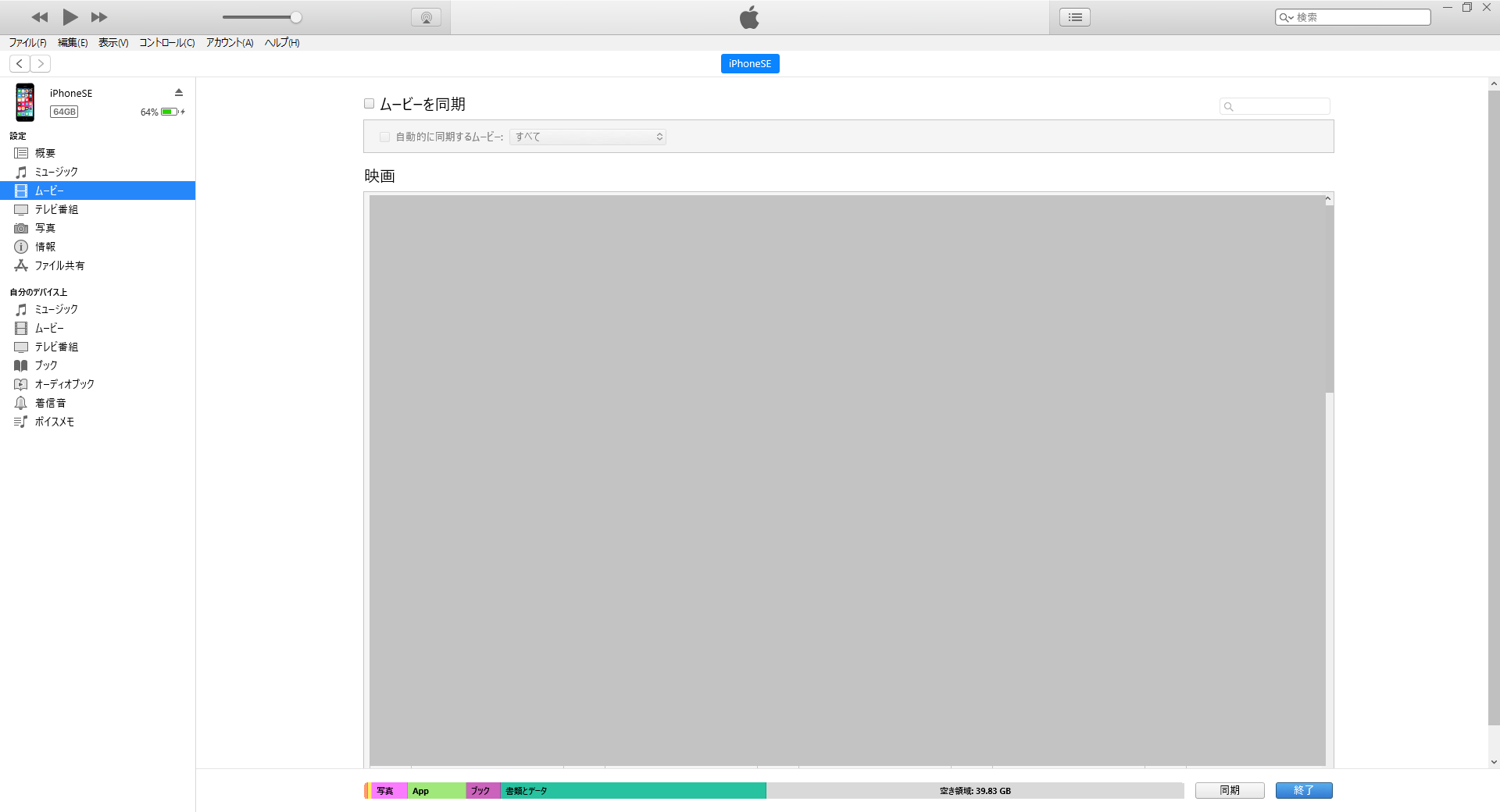
Task: Go forward with the right arrow button
Action: pos(41,63)
